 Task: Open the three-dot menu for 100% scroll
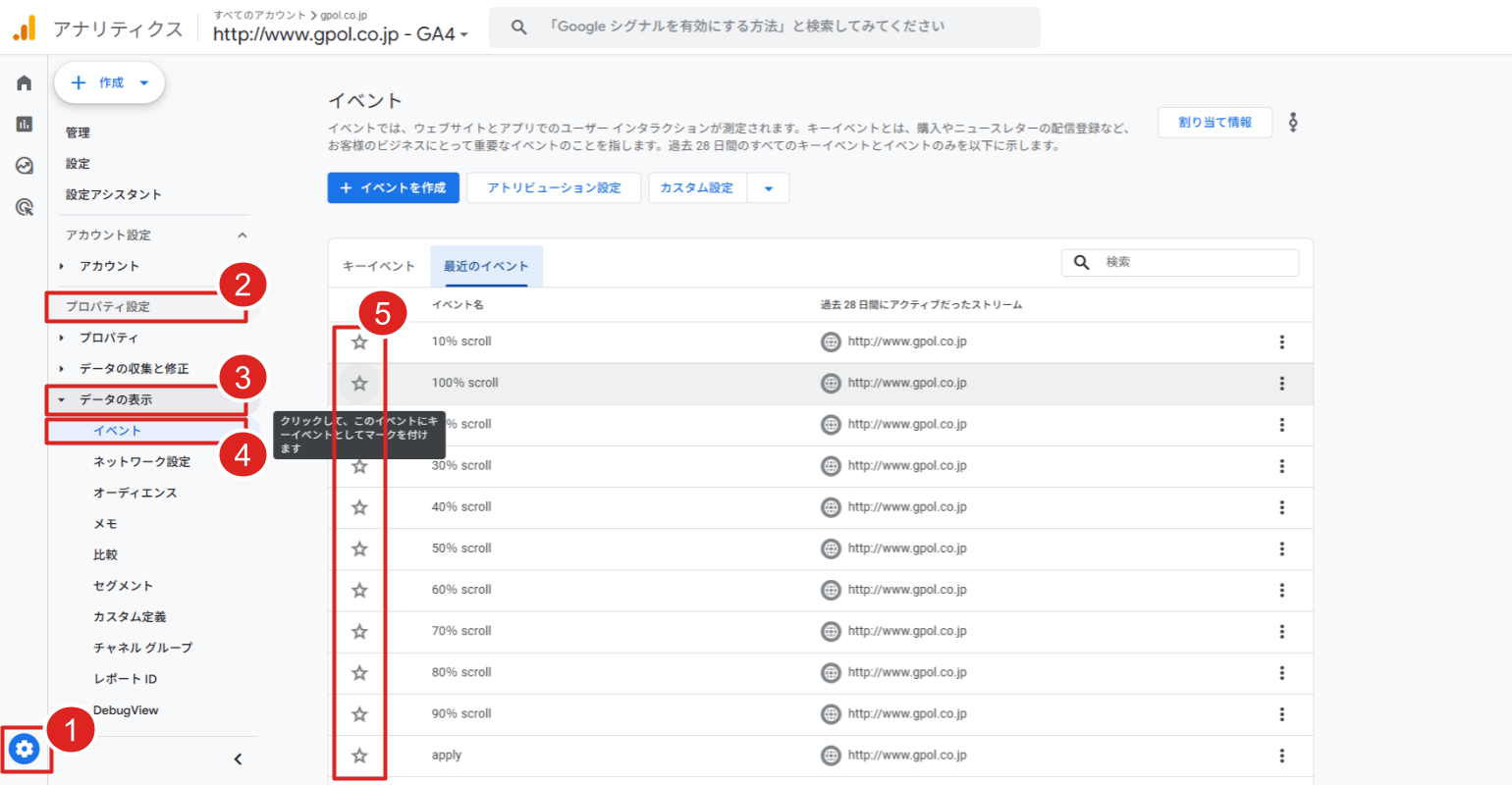1282,383
